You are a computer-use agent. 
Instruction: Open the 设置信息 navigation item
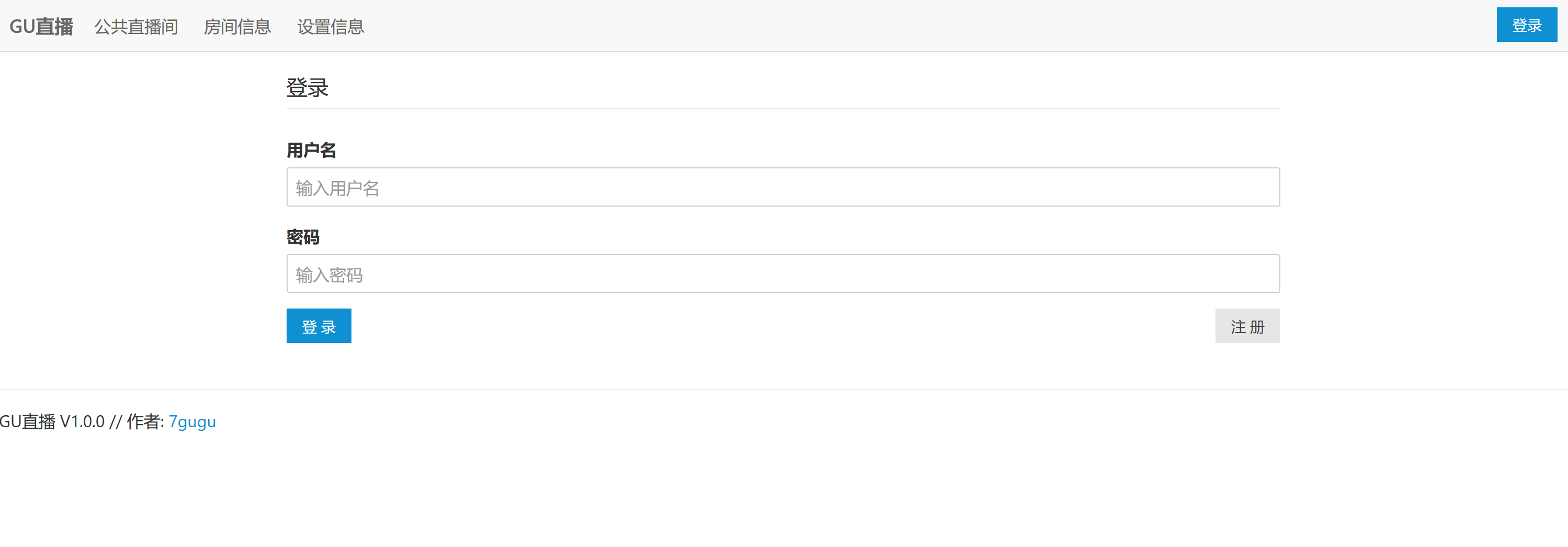click(331, 27)
